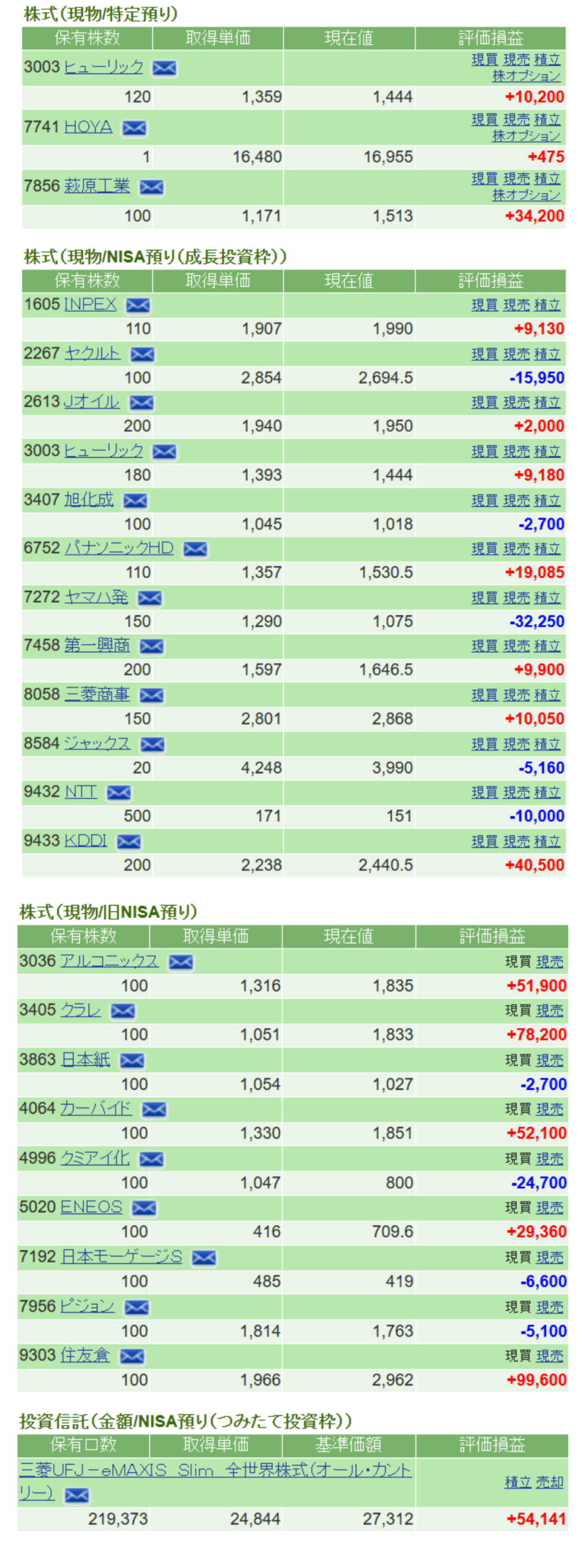The height and width of the screenshot is (1568, 588).
Task: Click 現買 buy link for INPEX row
Action: pyautogui.click(x=484, y=305)
